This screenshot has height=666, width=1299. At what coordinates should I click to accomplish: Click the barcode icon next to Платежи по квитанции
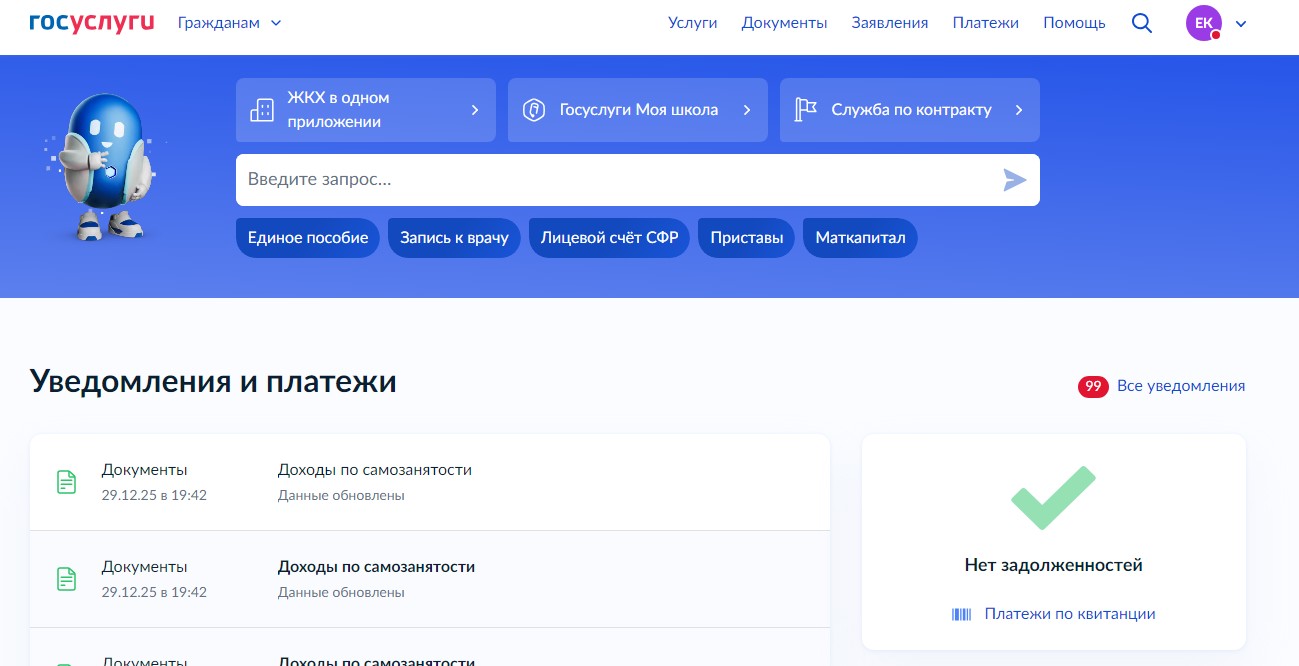[x=961, y=614]
